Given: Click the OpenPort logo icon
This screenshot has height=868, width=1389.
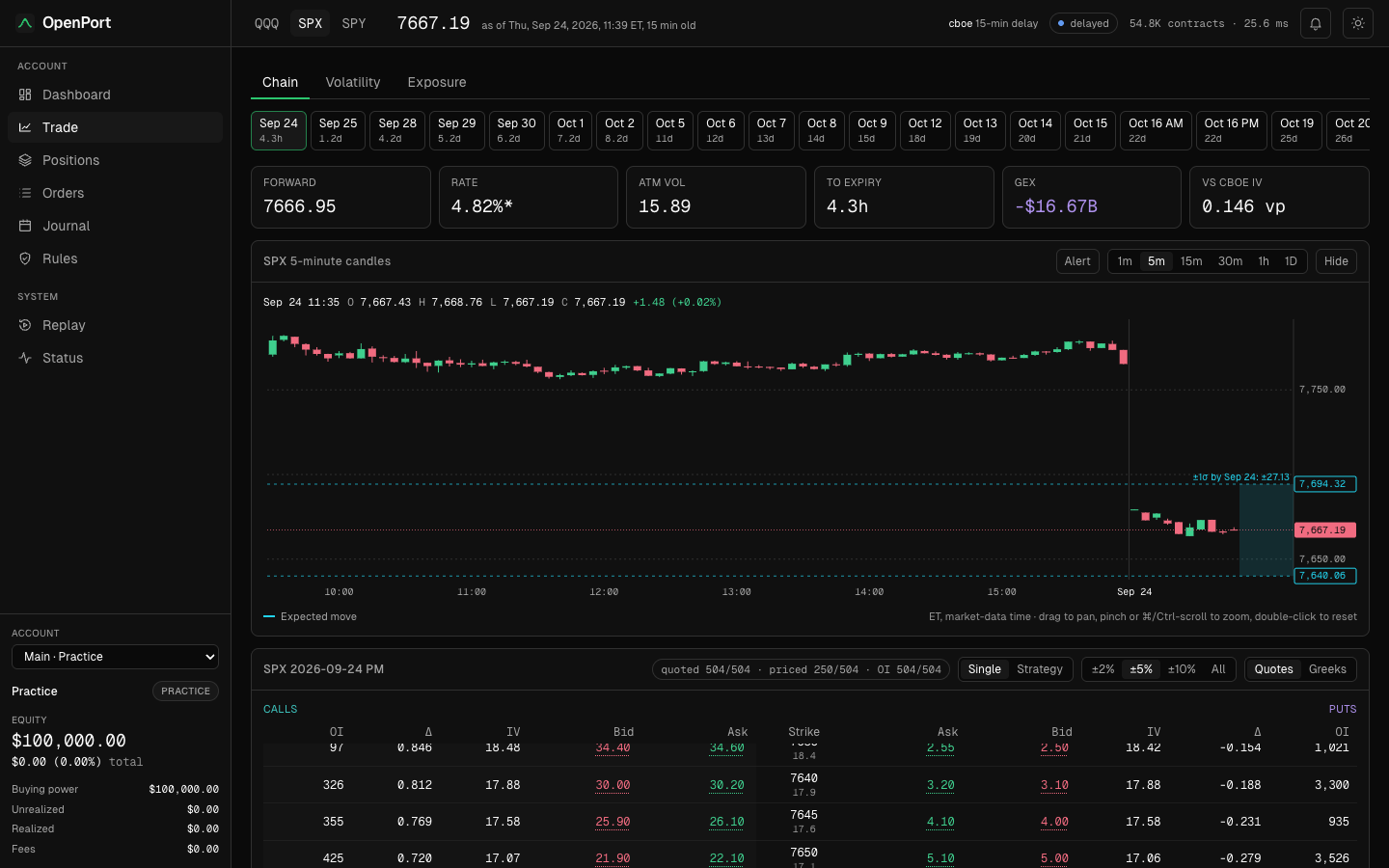Looking at the screenshot, I should pyautogui.click(x=25, y=23).
